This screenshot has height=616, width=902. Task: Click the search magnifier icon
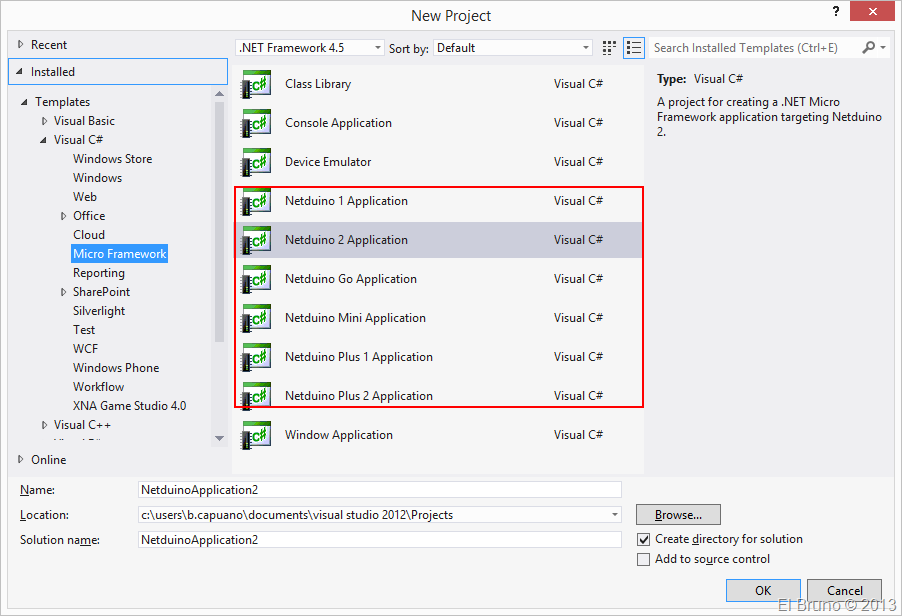click(x=869, y=47)
